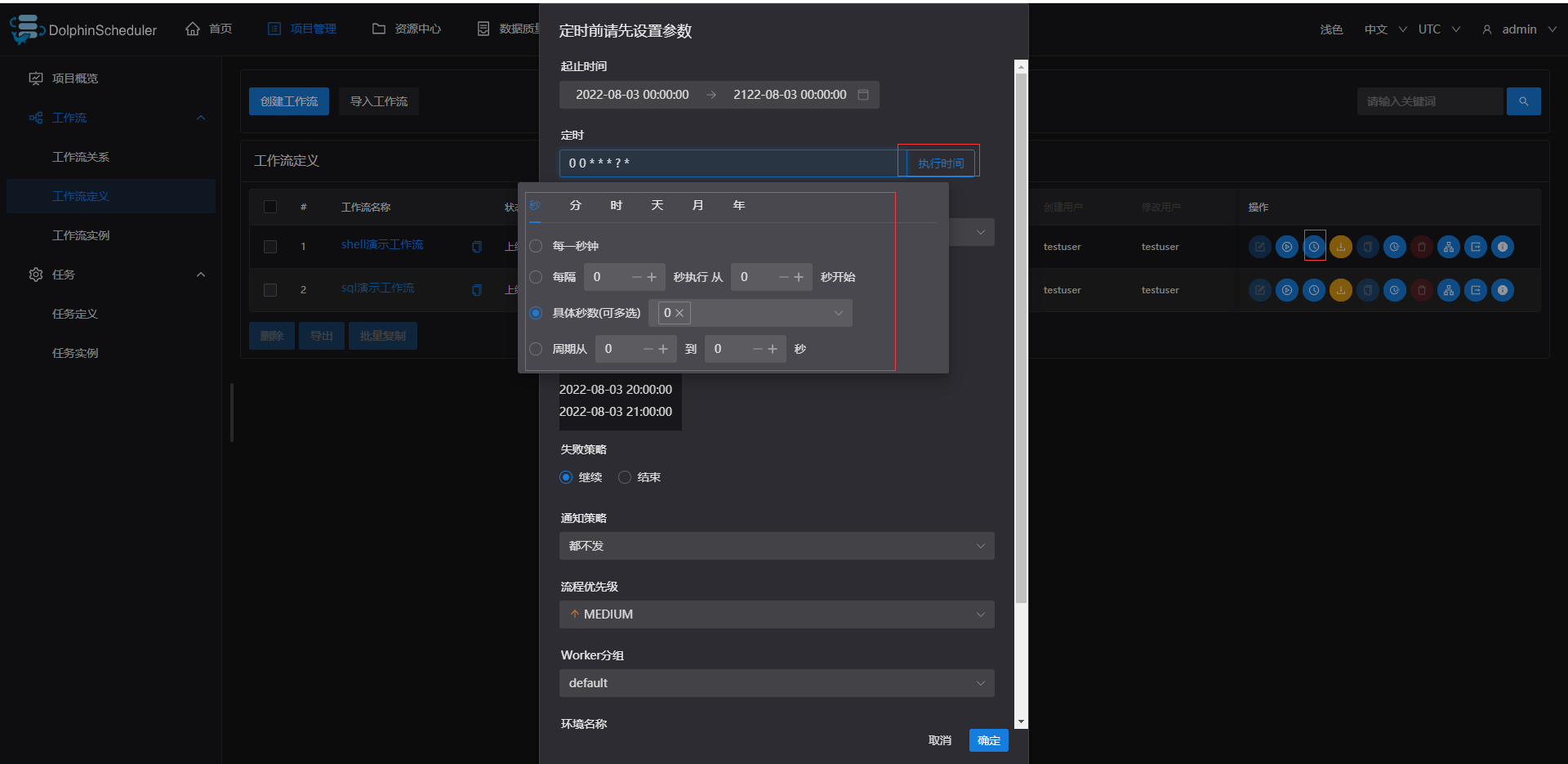The image size is (1568, 764).
Task: Switch to the 时 tab in the cron editor
Action: [617, 205]
